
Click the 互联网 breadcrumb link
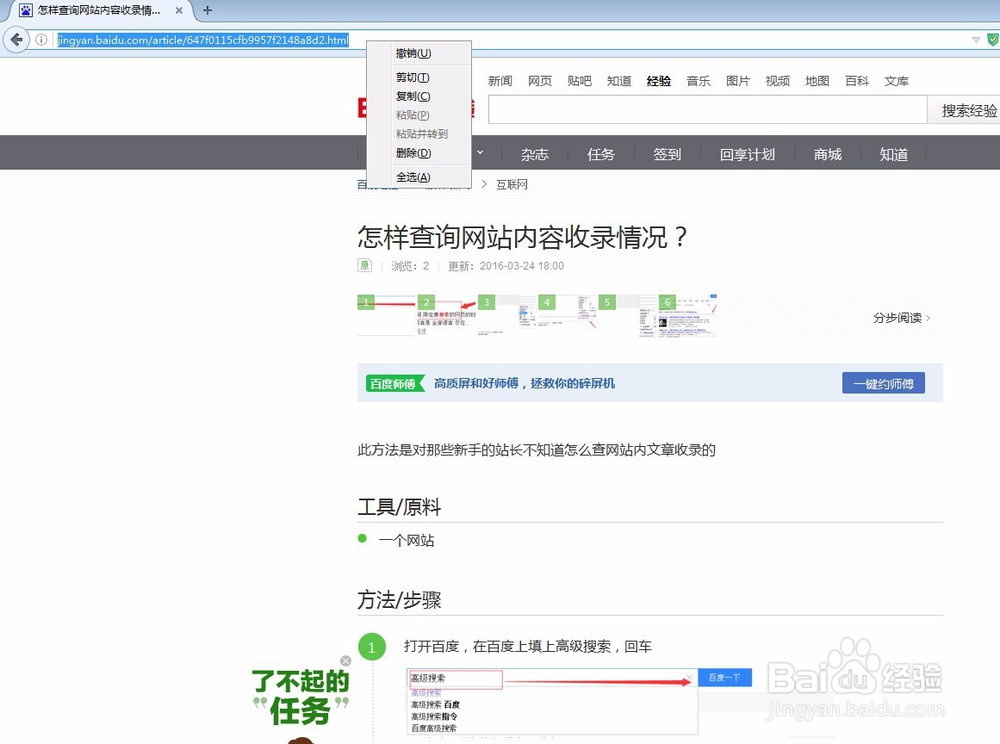click(x=512, y=185)
